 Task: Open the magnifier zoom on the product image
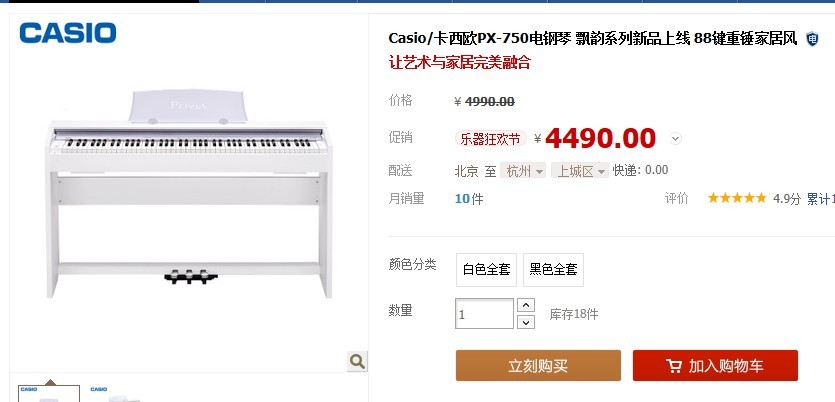pyautogui.click(x=357, y=362)
